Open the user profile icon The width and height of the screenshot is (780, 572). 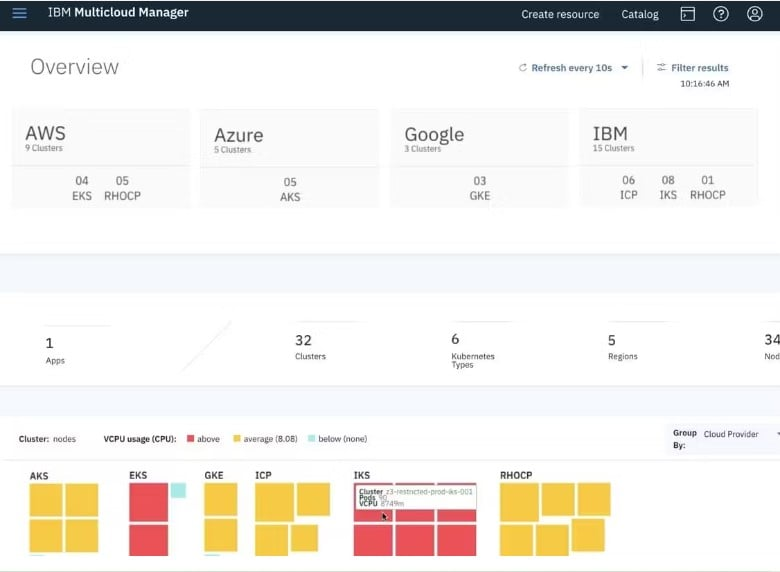(x=755, y=14)
